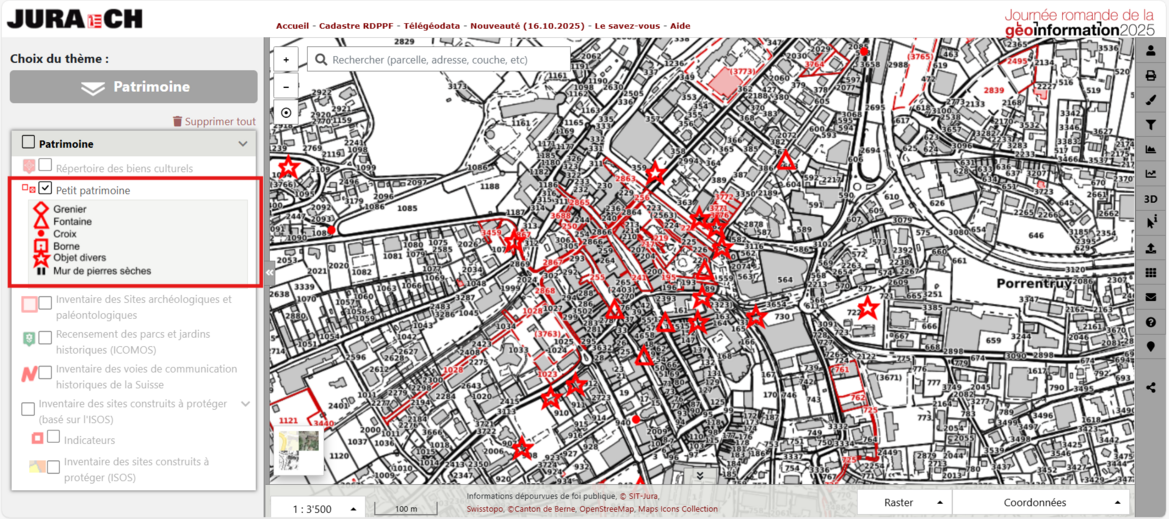Collapse the Patrimoine group chevron

pyautogui.click(x=243, y=144)
